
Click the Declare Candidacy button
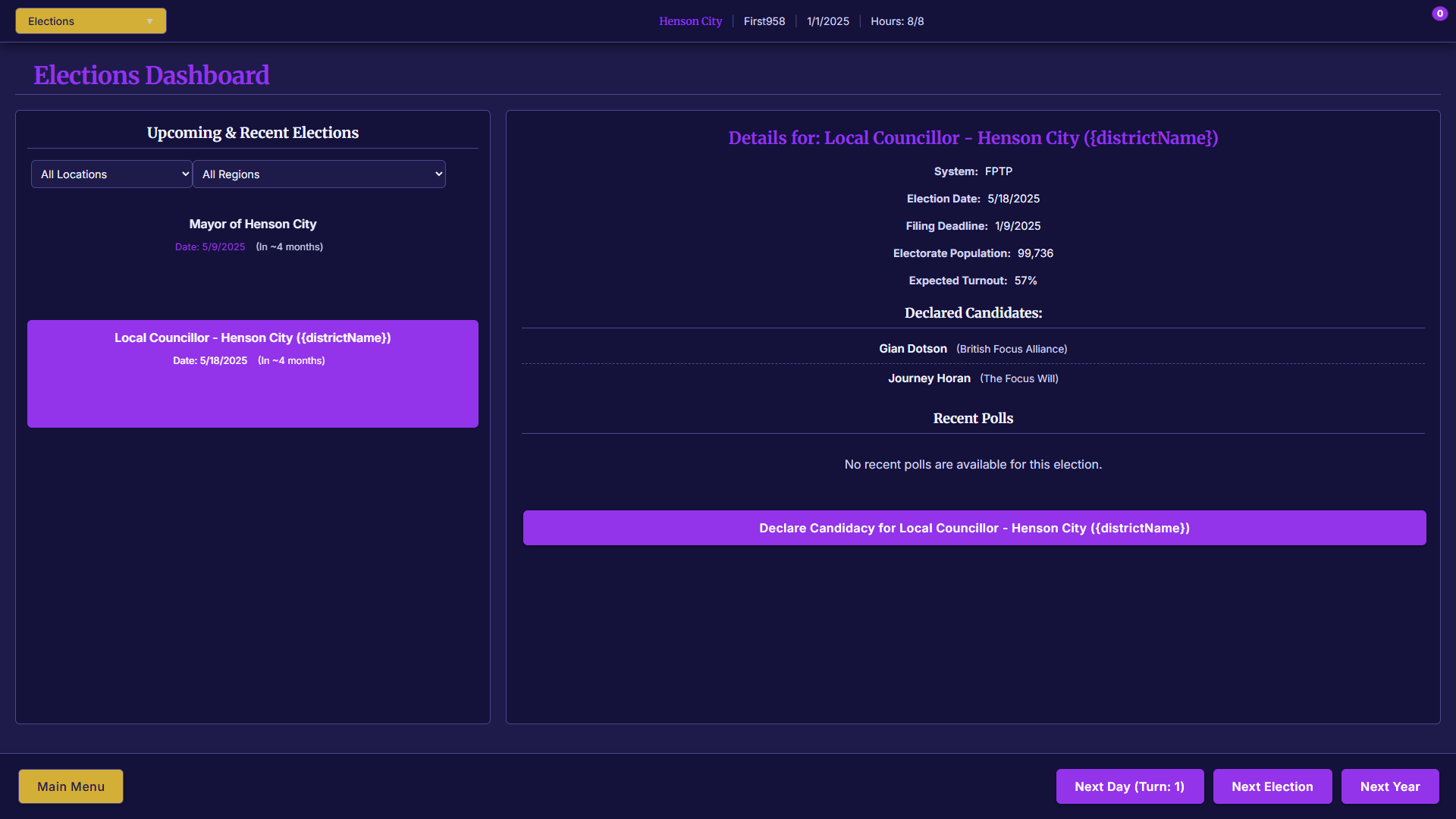coord(974,528)
